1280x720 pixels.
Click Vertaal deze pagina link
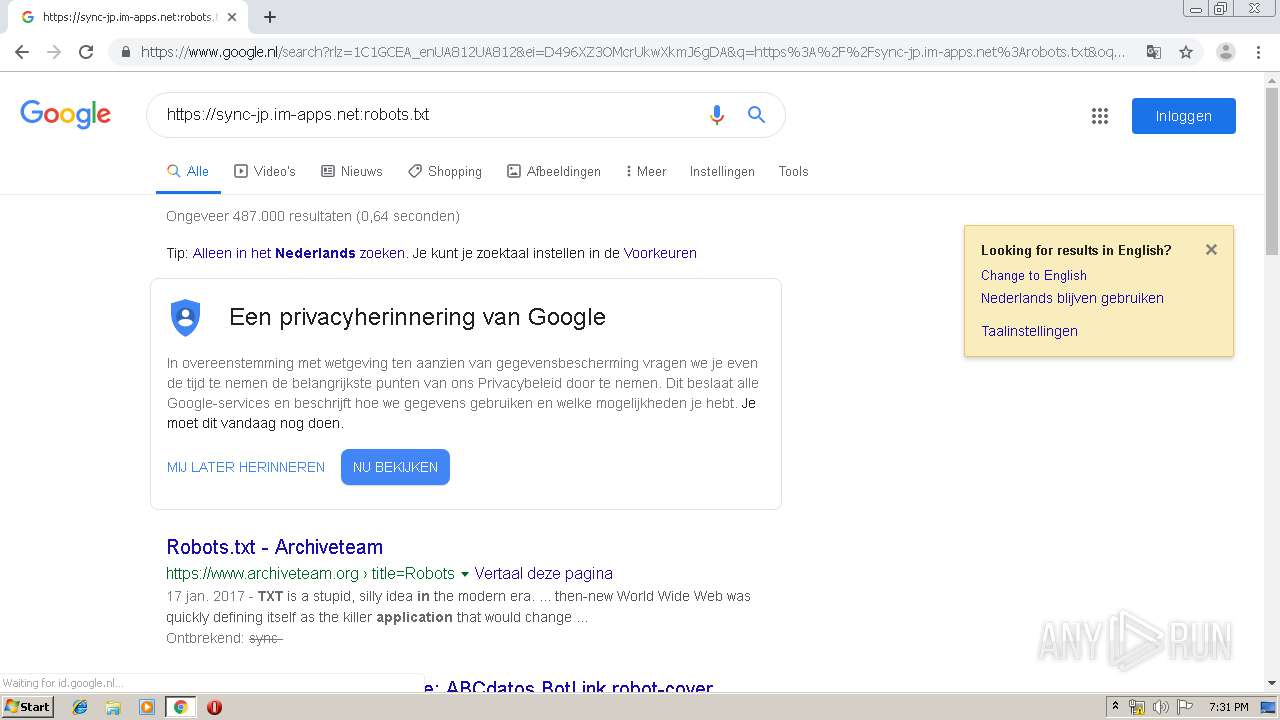coord(544,573)
